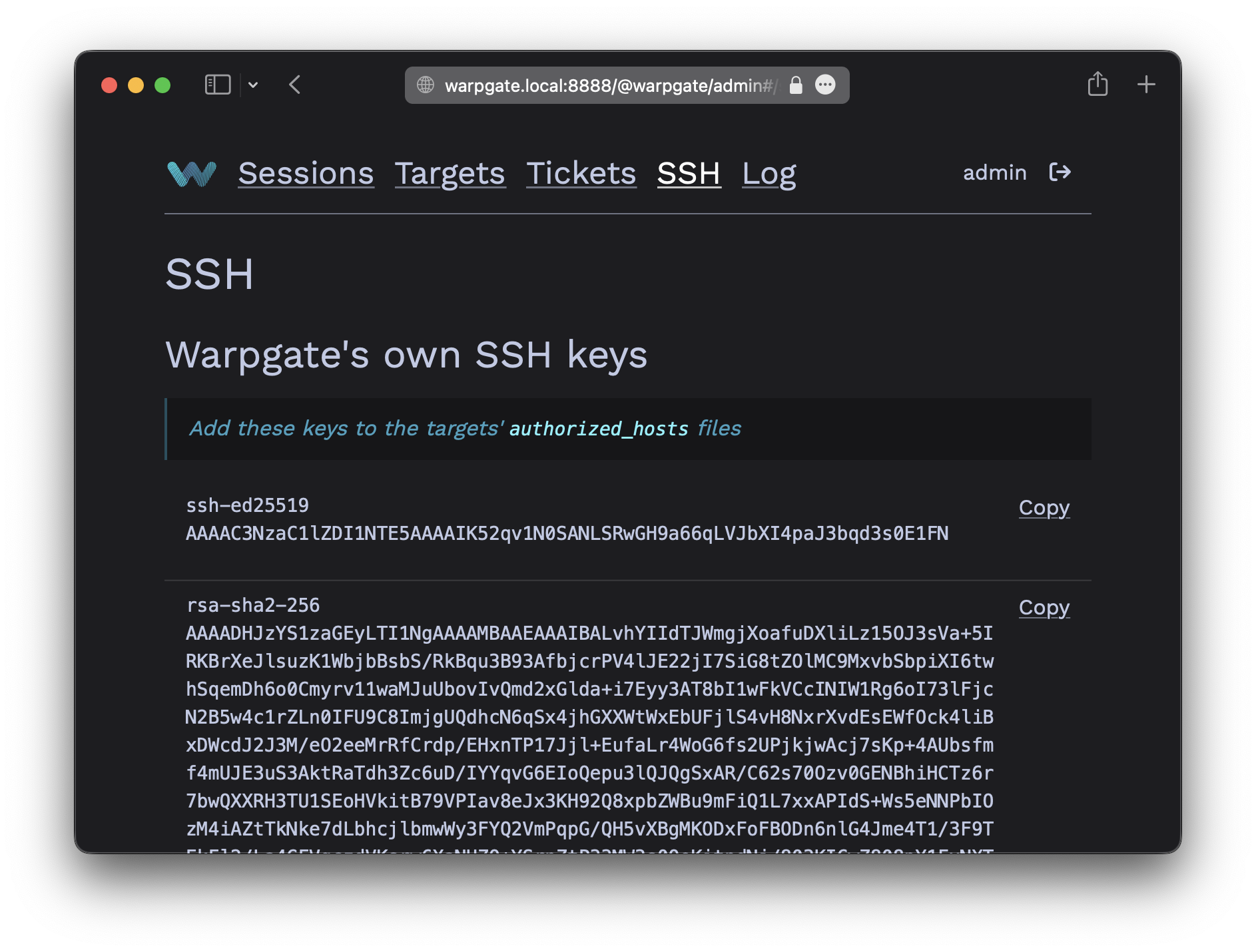Click the globe site icon in address bar
The width and height of the screenshot is (1256, 952).
(x=426, y=85)
